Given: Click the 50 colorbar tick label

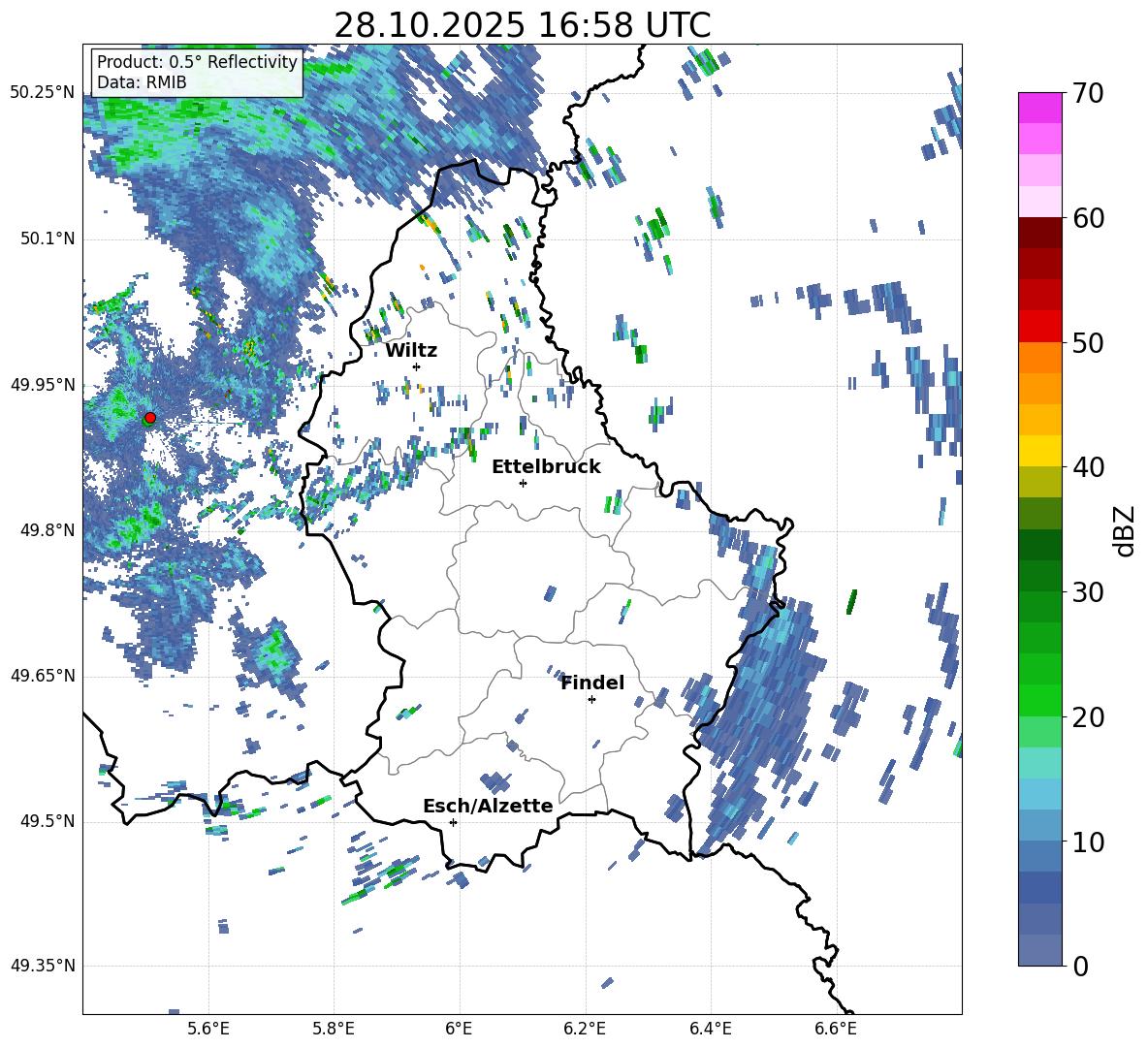Looking at the screenshot, I should [x=1087, y=343].
